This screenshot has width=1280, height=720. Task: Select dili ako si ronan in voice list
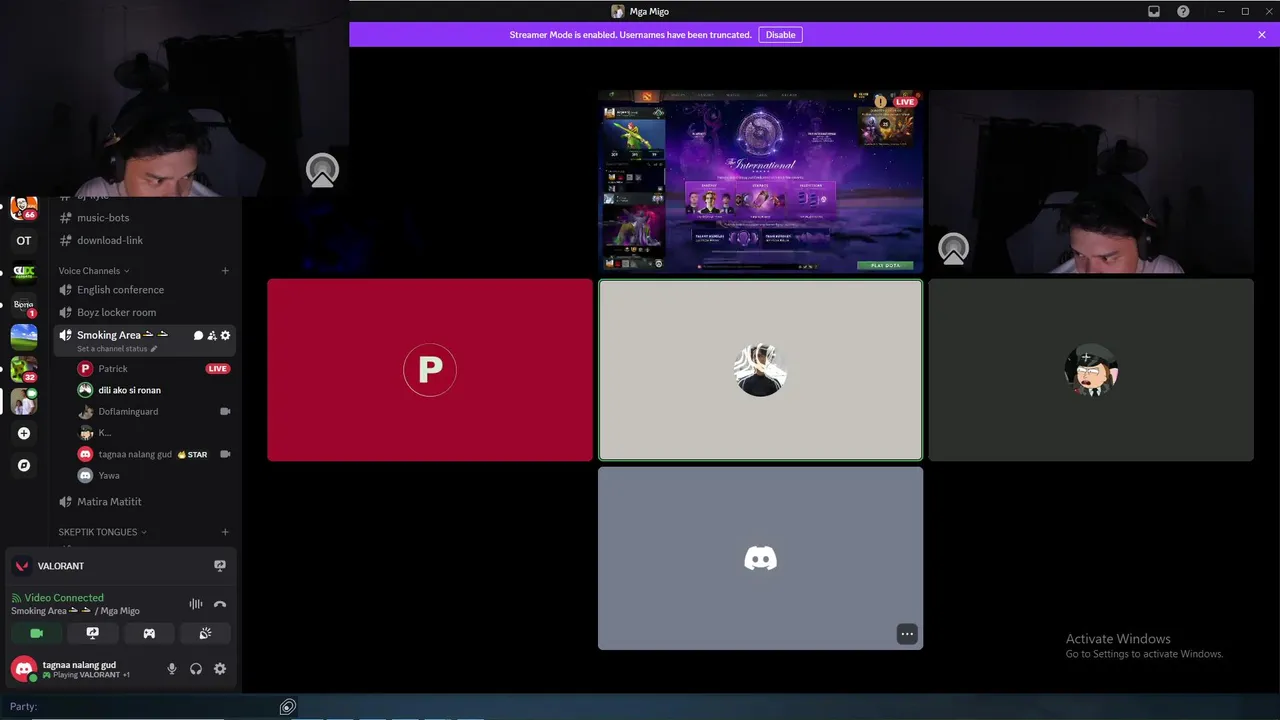click(x=129, y=390)
